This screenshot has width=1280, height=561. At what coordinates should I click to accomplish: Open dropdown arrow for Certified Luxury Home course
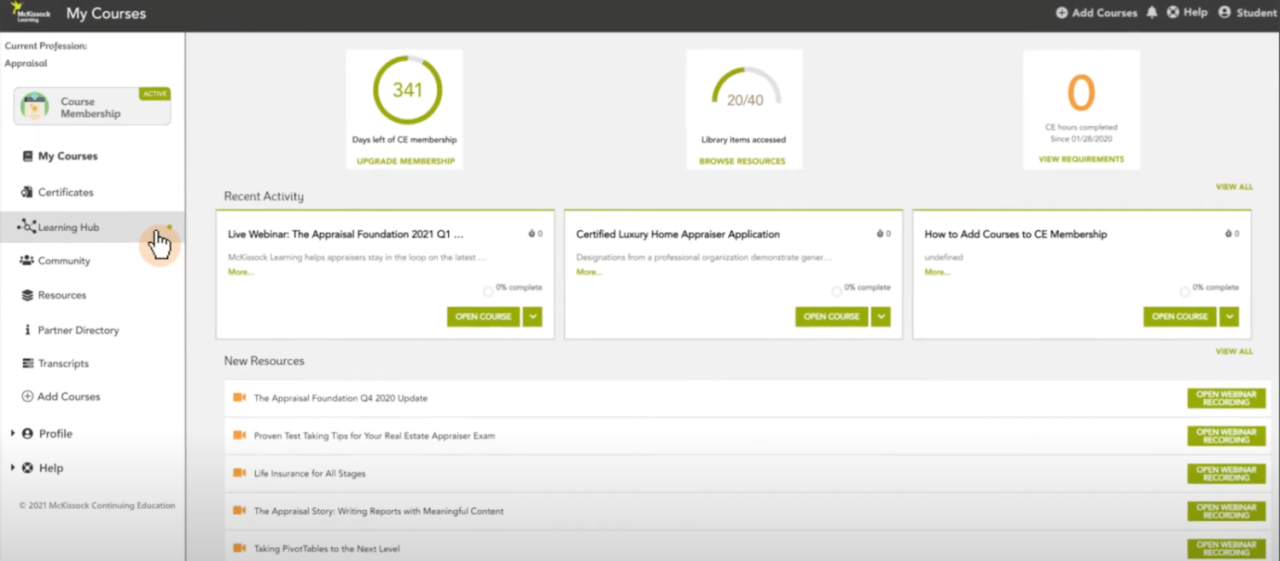coord(880,316)
